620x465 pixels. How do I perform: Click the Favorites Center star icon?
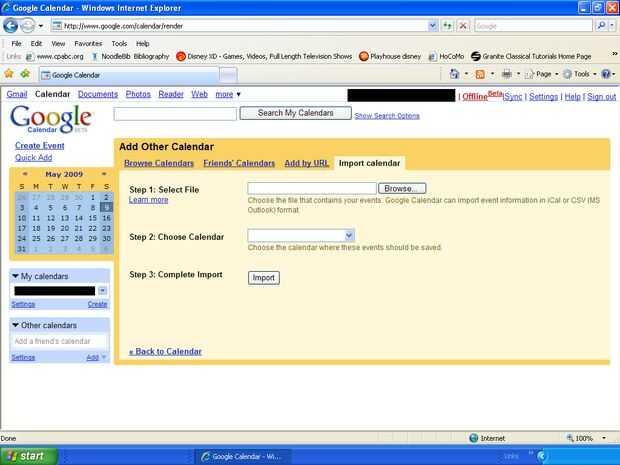(9, 74)
